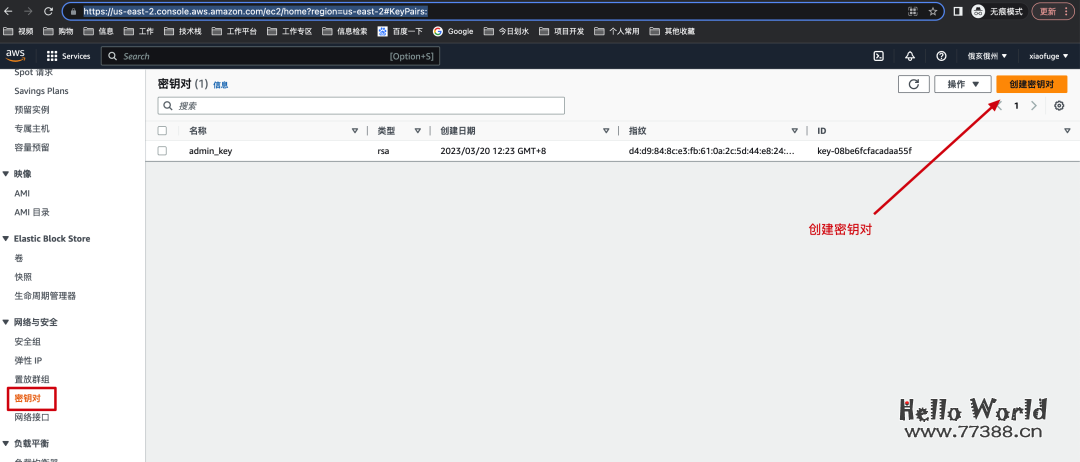This screenshot has width=1080, height=462.
Task: Open 卷 in sidebar
Action: click(19, 258)
